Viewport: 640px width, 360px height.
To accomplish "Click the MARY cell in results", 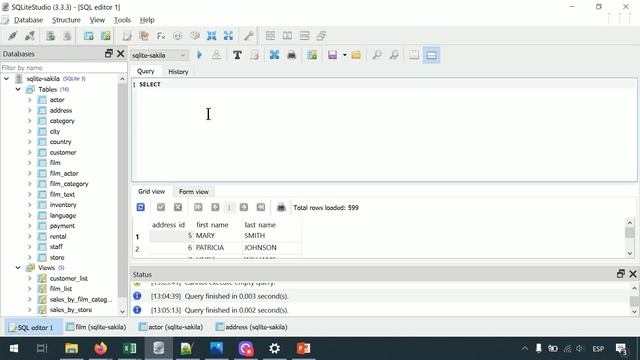I will [x=218, y=236].
